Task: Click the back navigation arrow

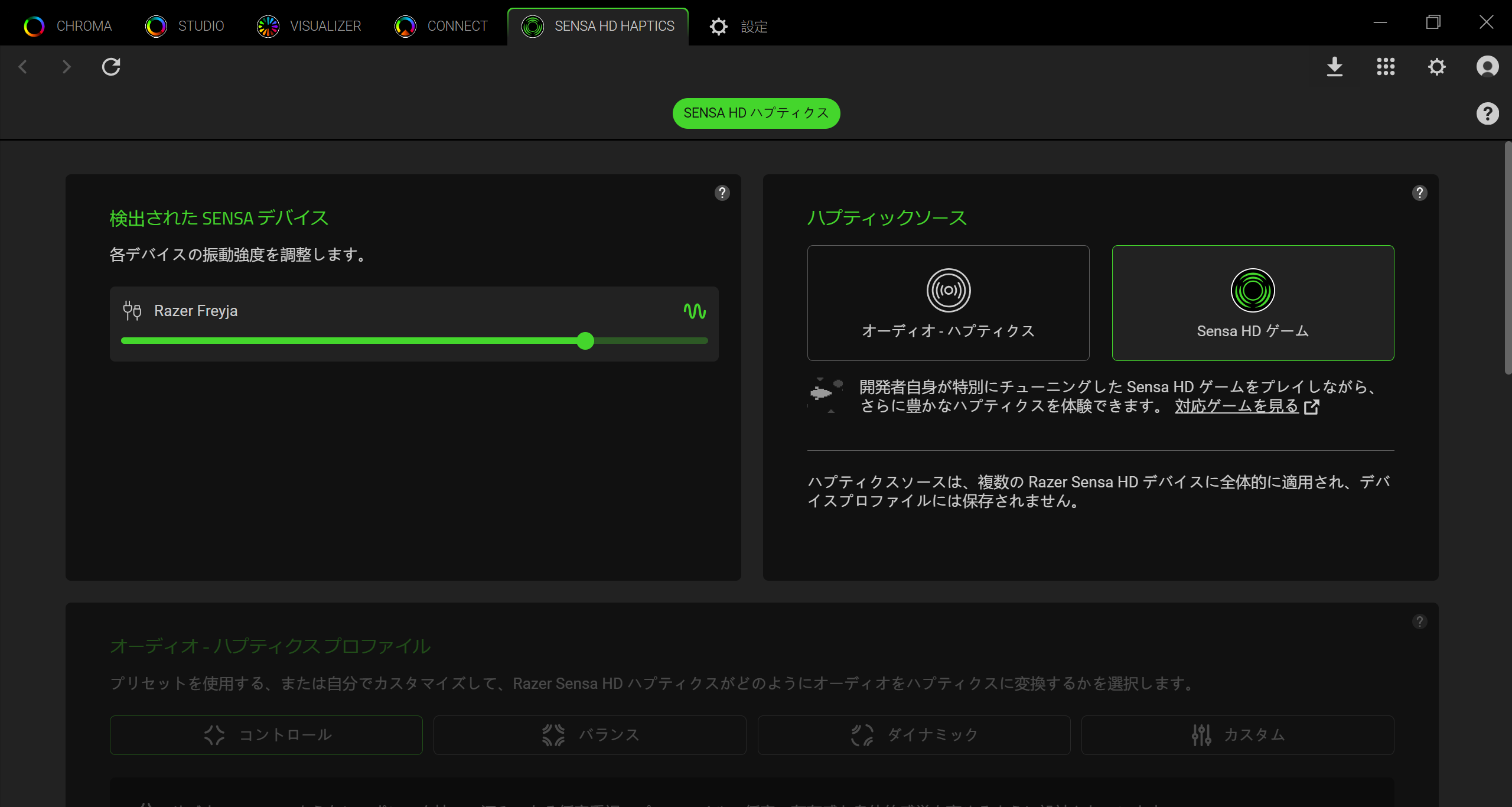Action: [x=23, y=67]
